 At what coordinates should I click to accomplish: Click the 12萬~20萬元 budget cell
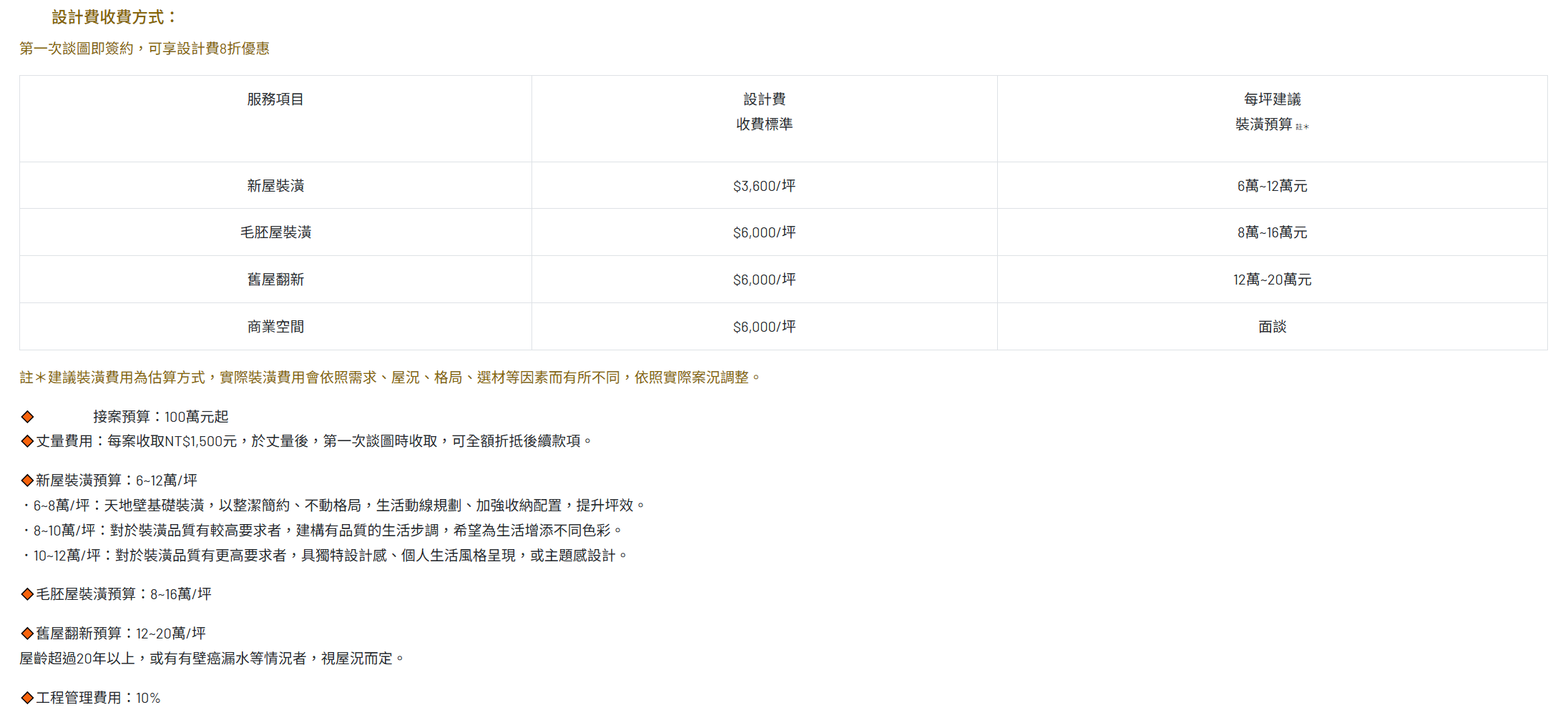(x=1272, y=280)
